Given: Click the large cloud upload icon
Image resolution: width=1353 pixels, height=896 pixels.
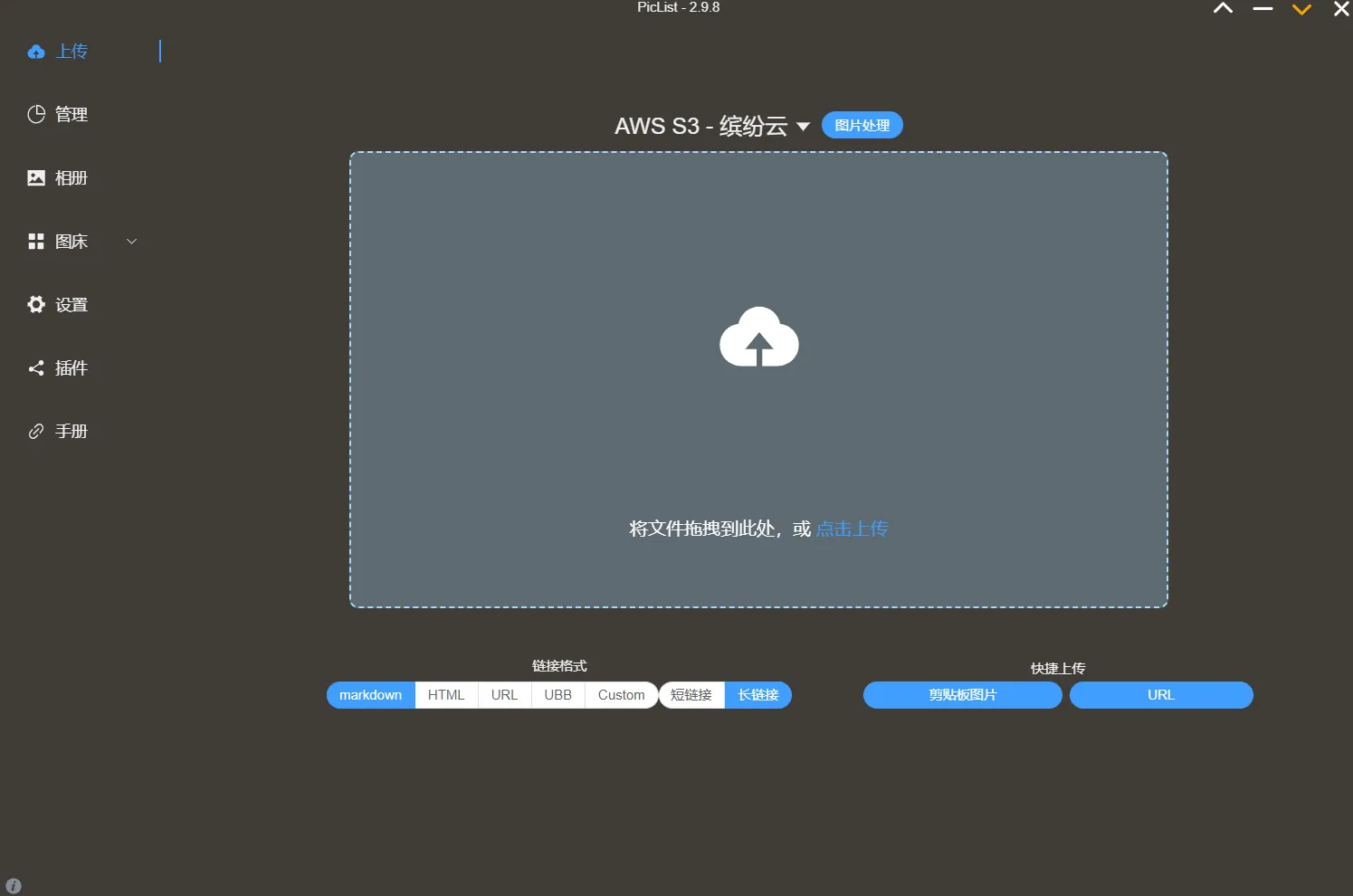Looking at the screenshot, I should 759,337.
